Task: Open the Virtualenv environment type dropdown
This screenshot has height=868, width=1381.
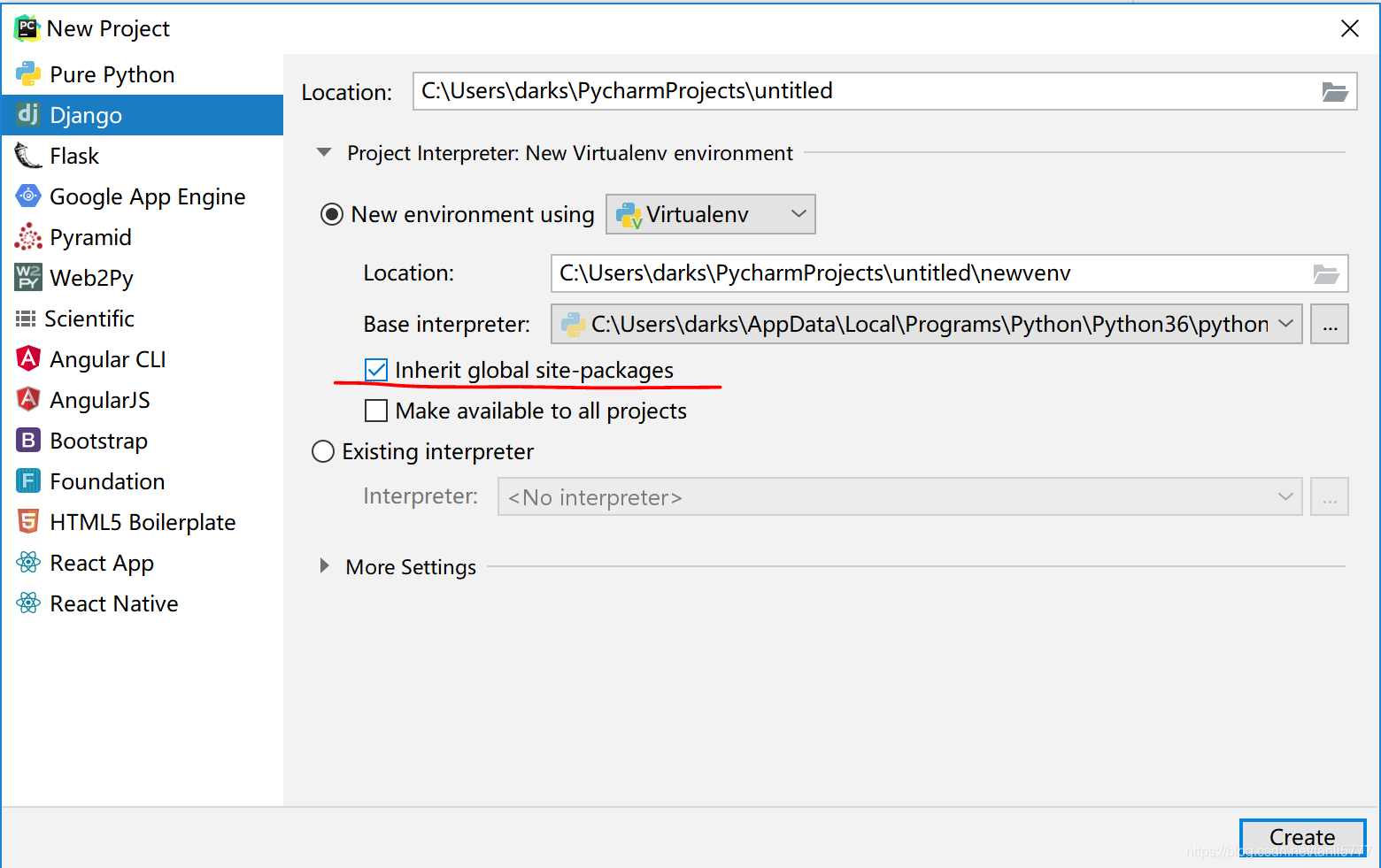Action: [711, 214]
